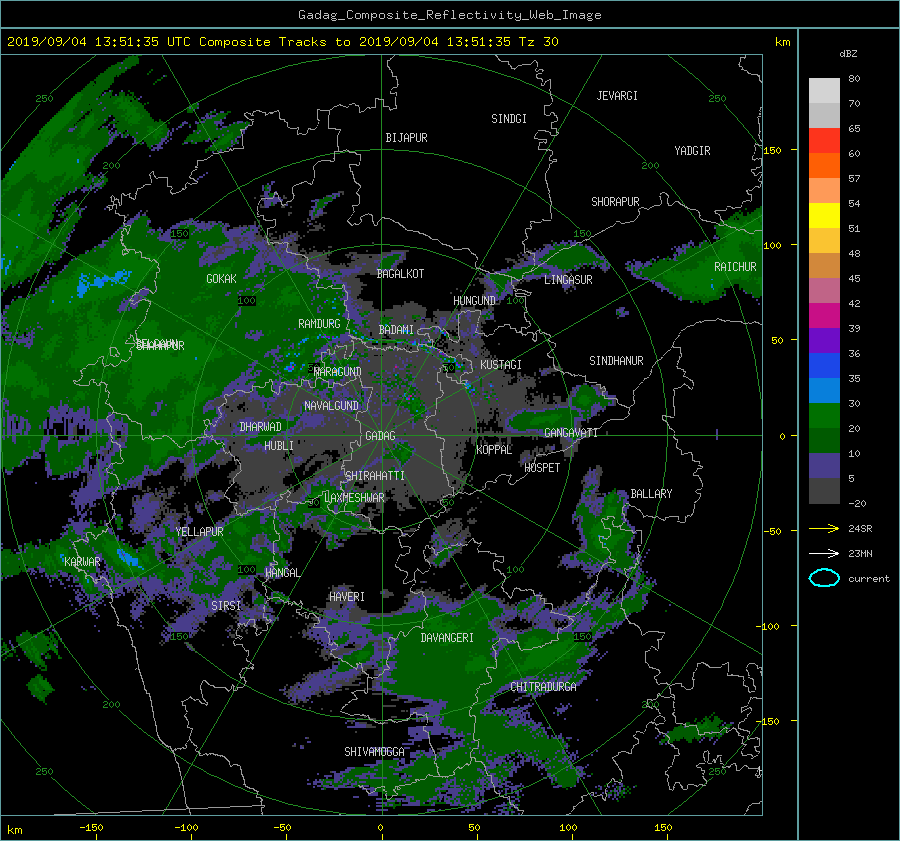Click the RAICHUR city label
Screen dimensions: 900x841
click(x=735, y=267)
